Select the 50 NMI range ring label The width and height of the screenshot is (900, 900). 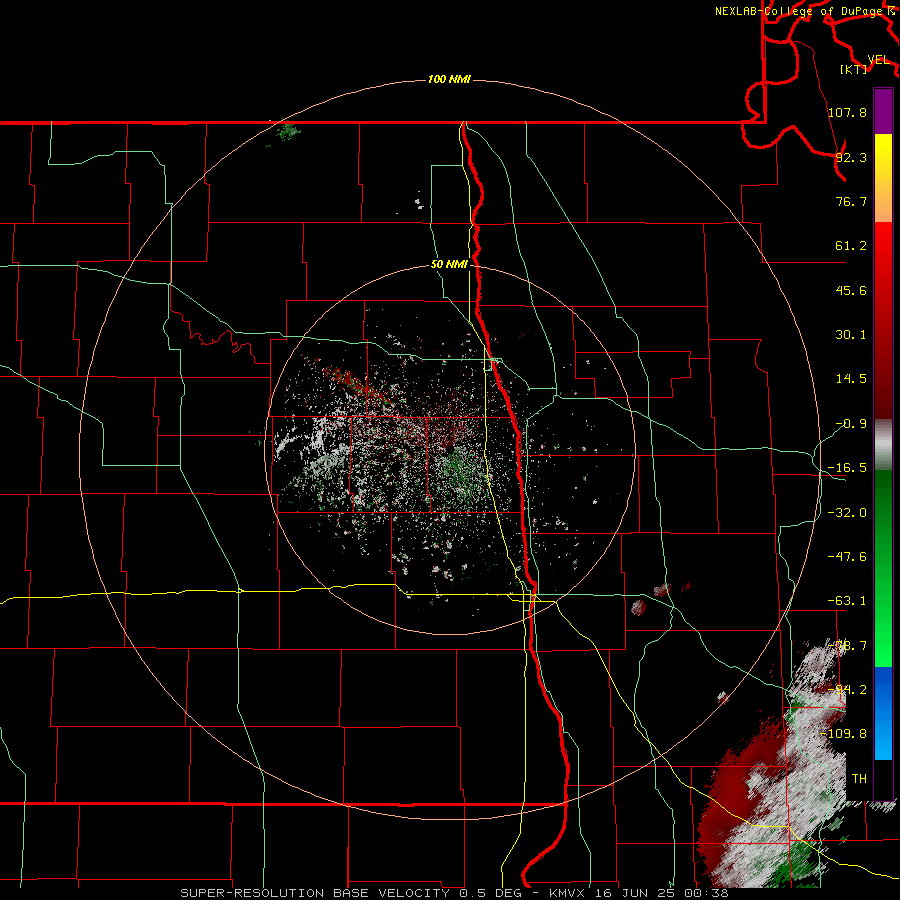449,264
